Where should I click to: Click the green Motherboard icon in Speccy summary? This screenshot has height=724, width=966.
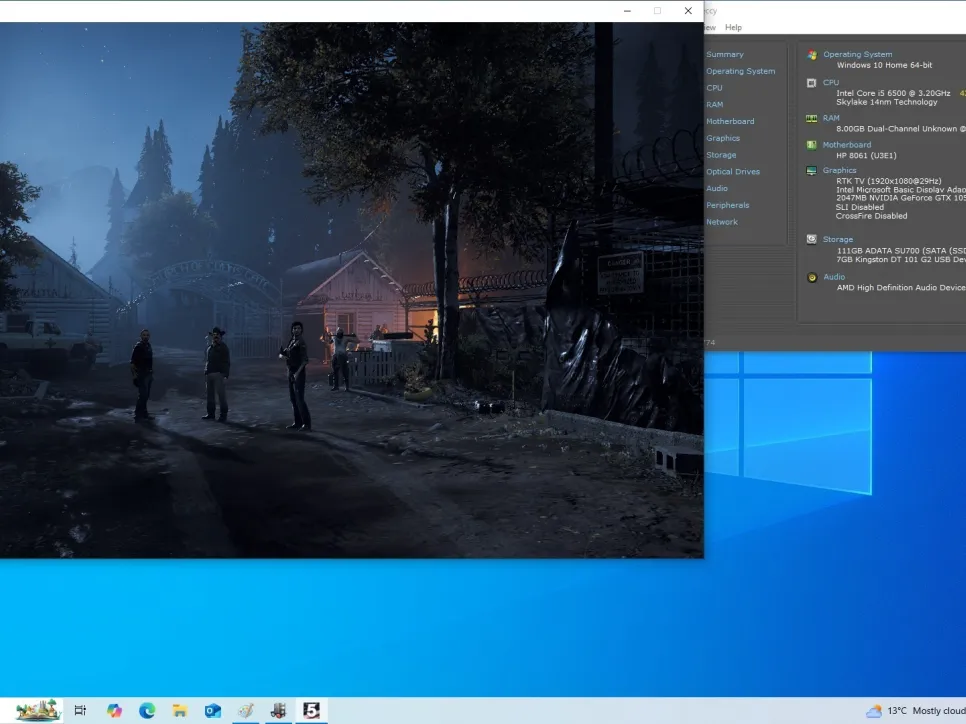point(812,145)
